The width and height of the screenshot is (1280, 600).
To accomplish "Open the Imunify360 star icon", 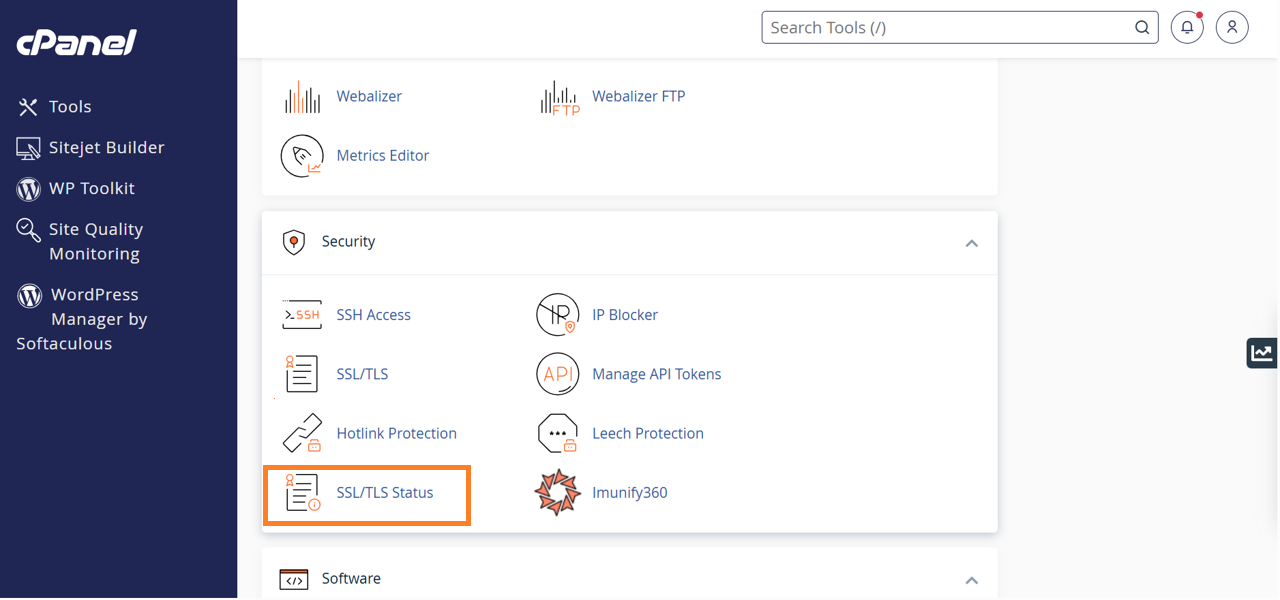I will coord(558,493).
